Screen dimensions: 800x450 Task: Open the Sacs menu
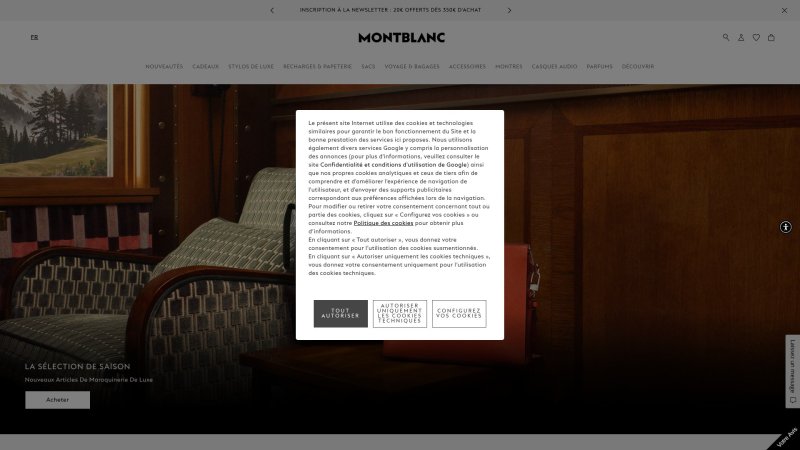(x=368, y=66)
